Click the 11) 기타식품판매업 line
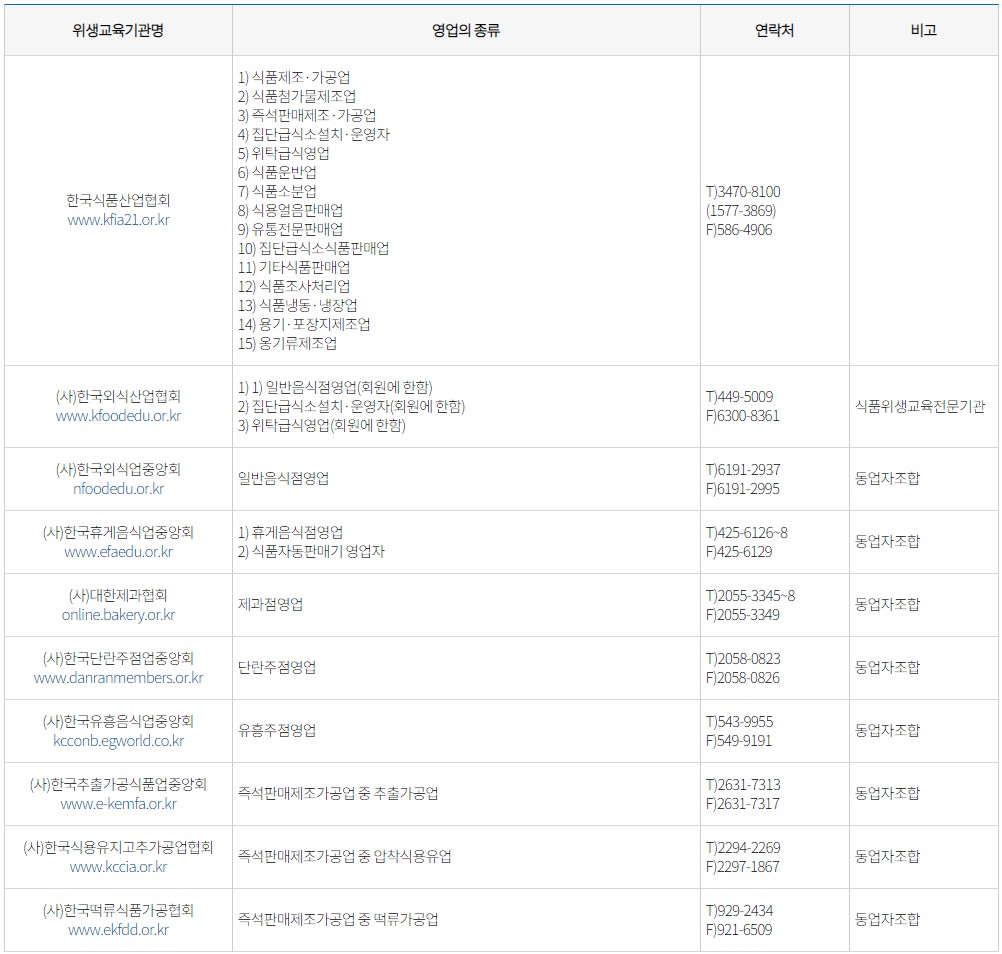 coord(294,268)
